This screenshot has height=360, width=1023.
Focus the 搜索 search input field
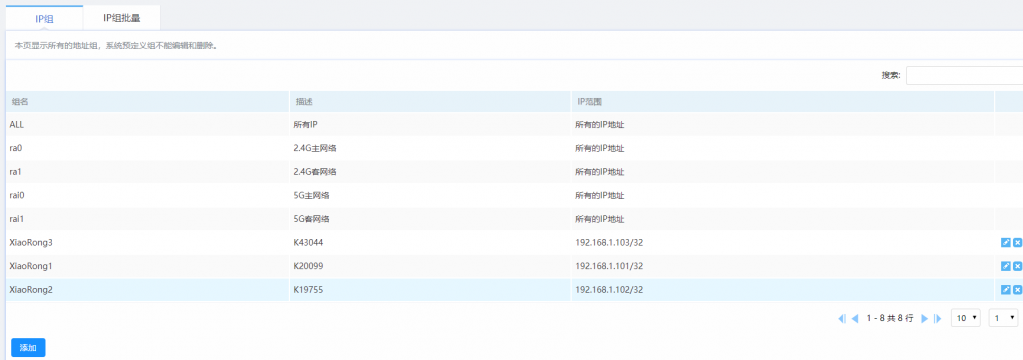click(964, 75)
